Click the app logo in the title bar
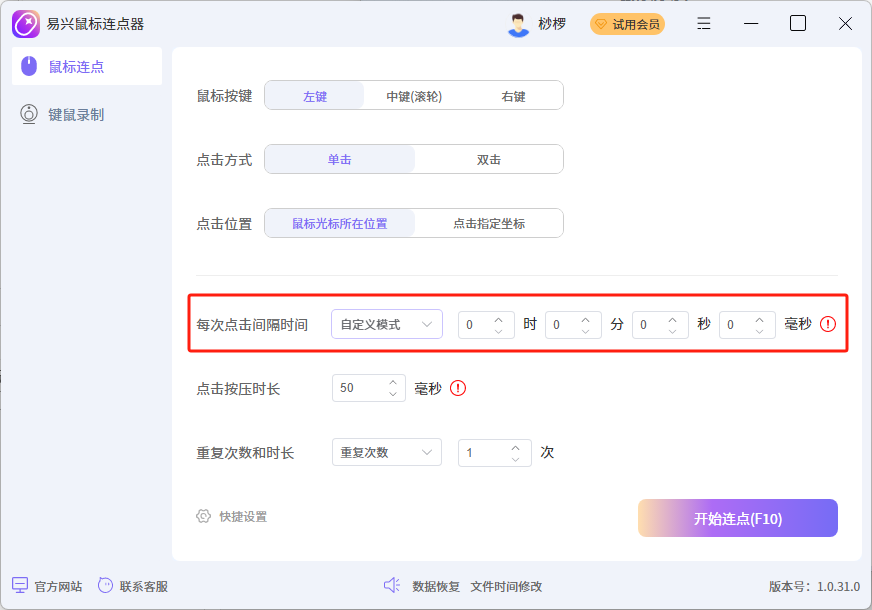 pos(24,23)
